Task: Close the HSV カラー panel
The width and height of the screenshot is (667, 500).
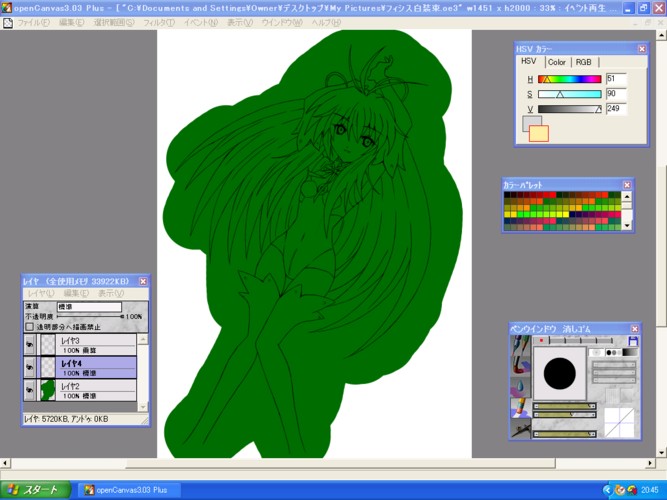Action: click(642, 49)
